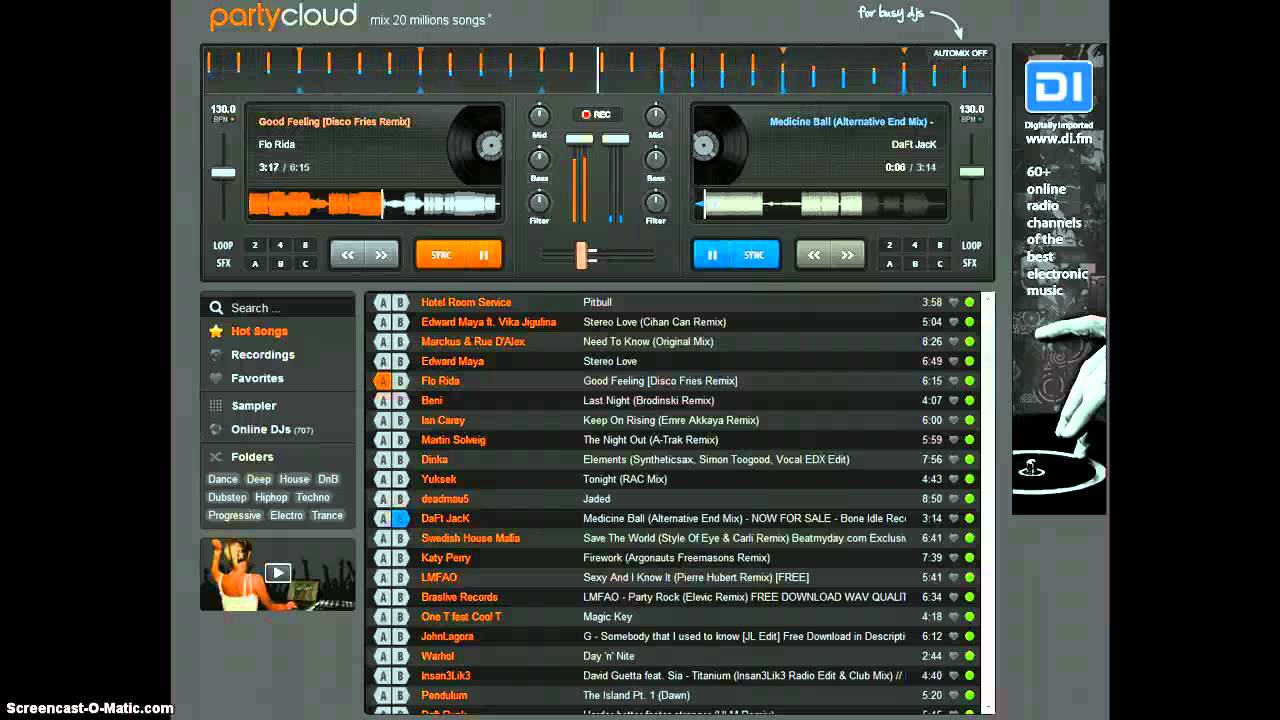This screenshot has width=1280, height=720.
Task: Toggle AUTOMIX OFF switch
Action: point(960,53)
